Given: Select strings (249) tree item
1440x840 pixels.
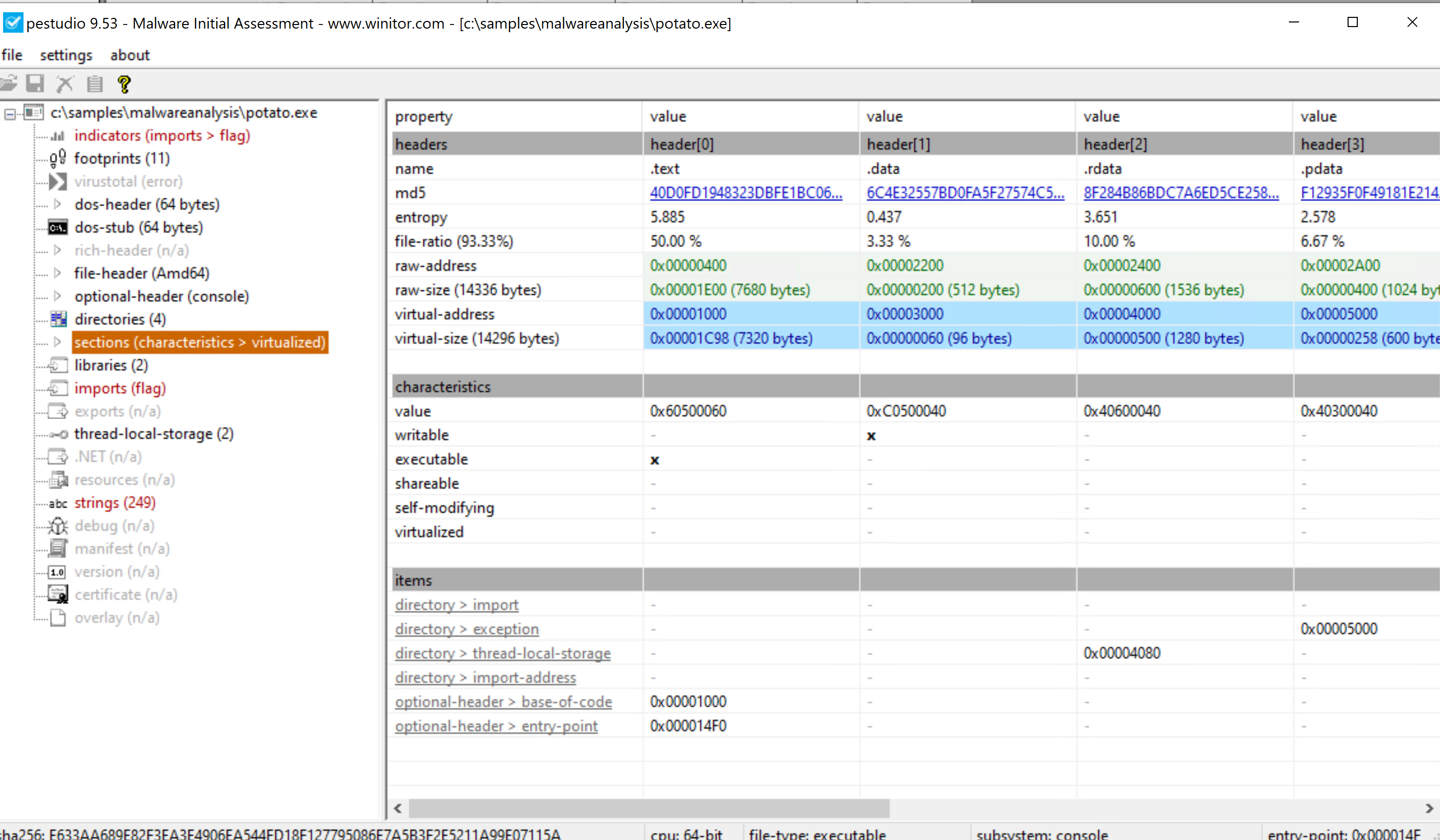Looking at the screenshot, I should point(115,503).
